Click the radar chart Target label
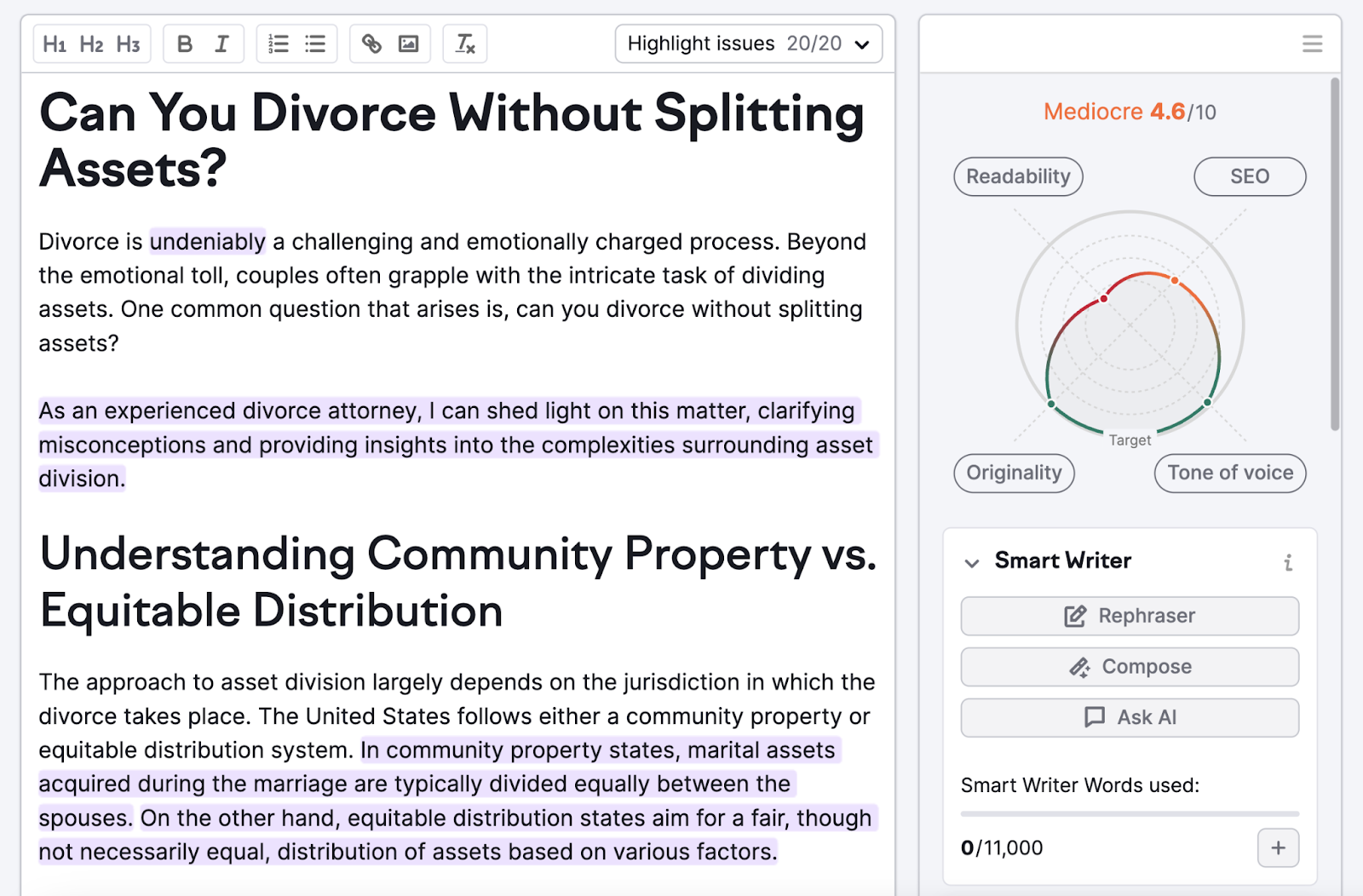 [1130, 440]
